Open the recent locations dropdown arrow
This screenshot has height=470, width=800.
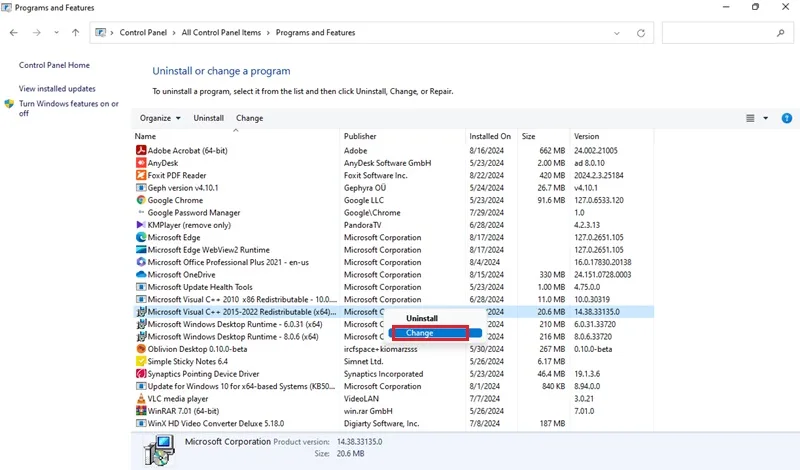click(x=56, y=33)
